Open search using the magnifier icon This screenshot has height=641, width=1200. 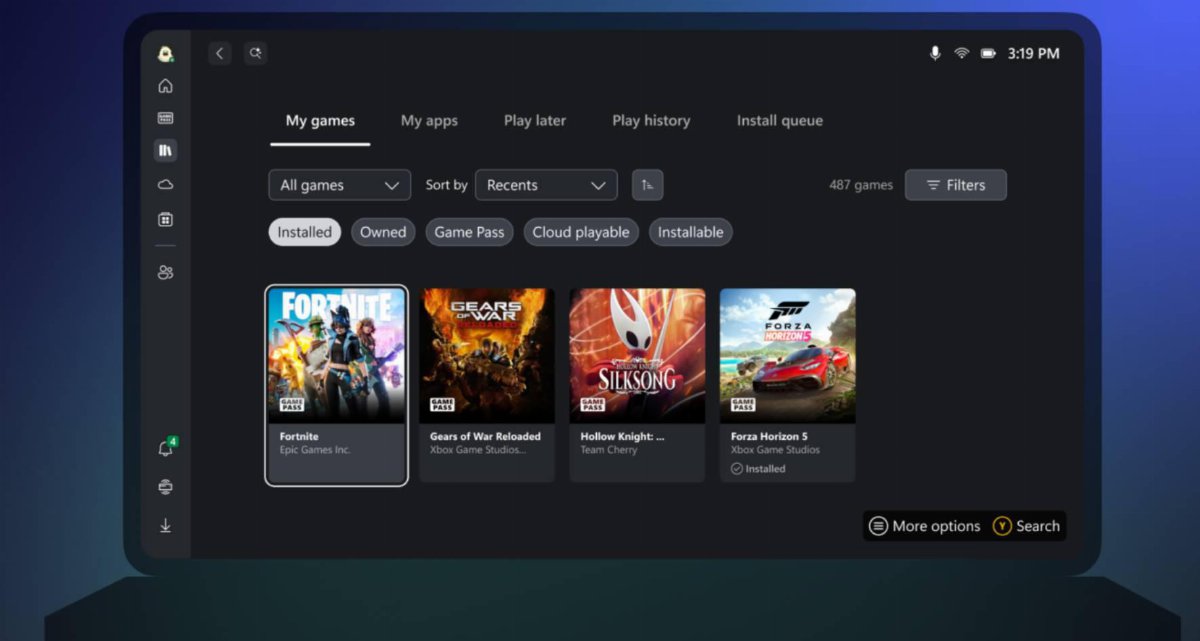tap(255, 52)
